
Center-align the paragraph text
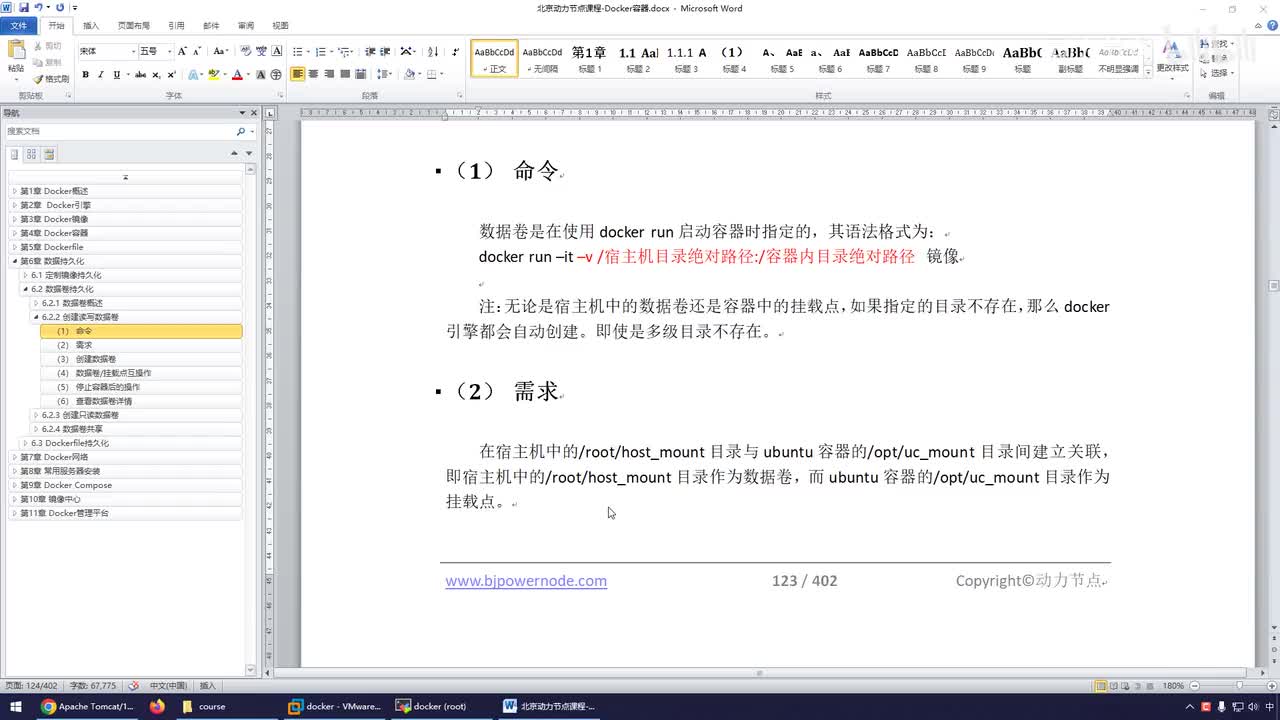click(314, 74)
